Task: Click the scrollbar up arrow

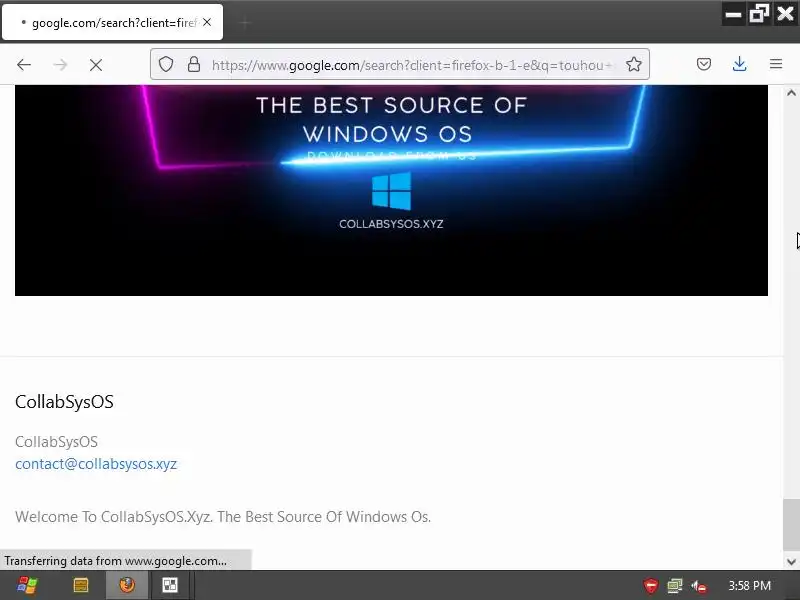Action: click(x=791, y=93)
